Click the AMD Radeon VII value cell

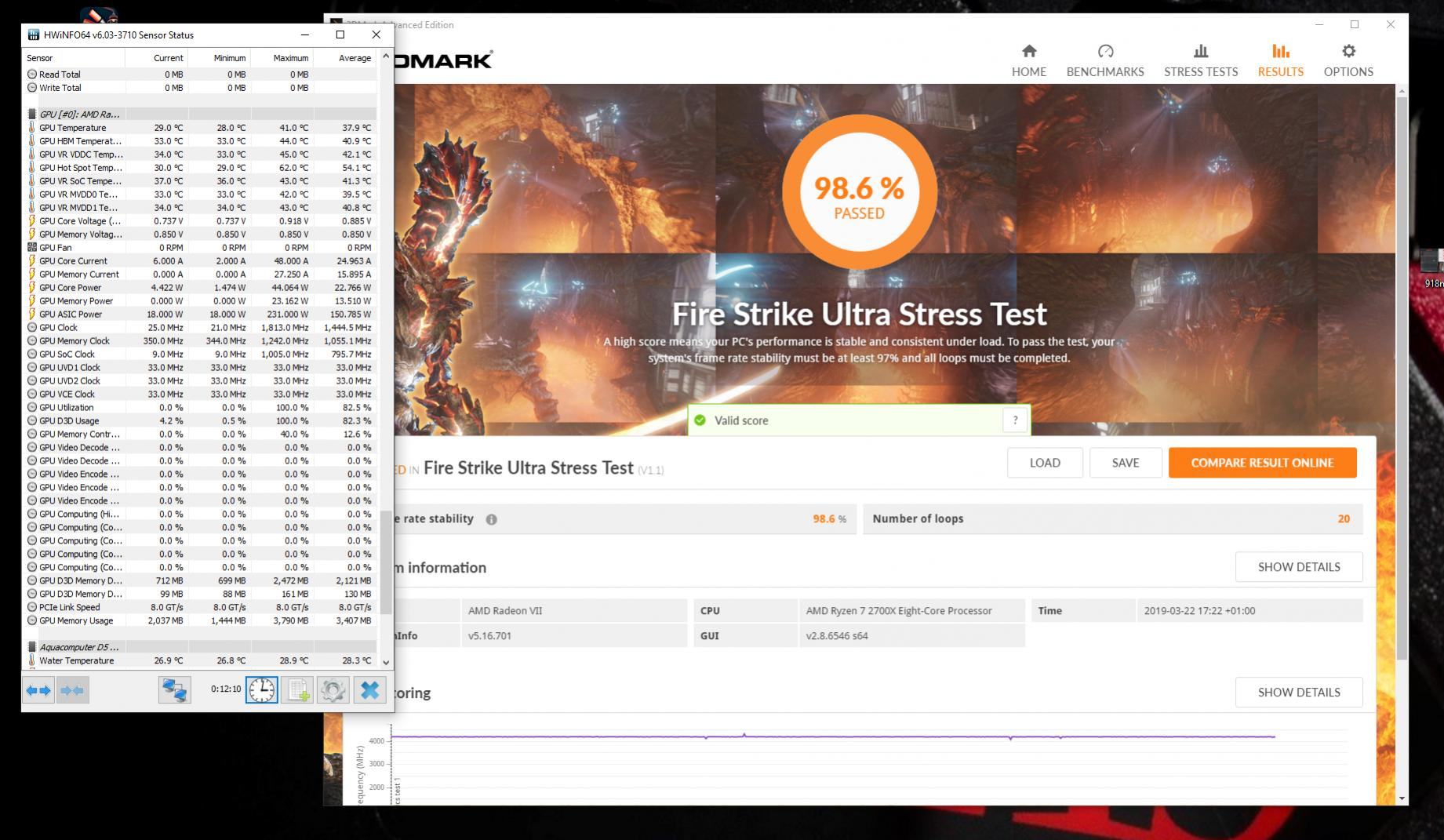[573, 611]
